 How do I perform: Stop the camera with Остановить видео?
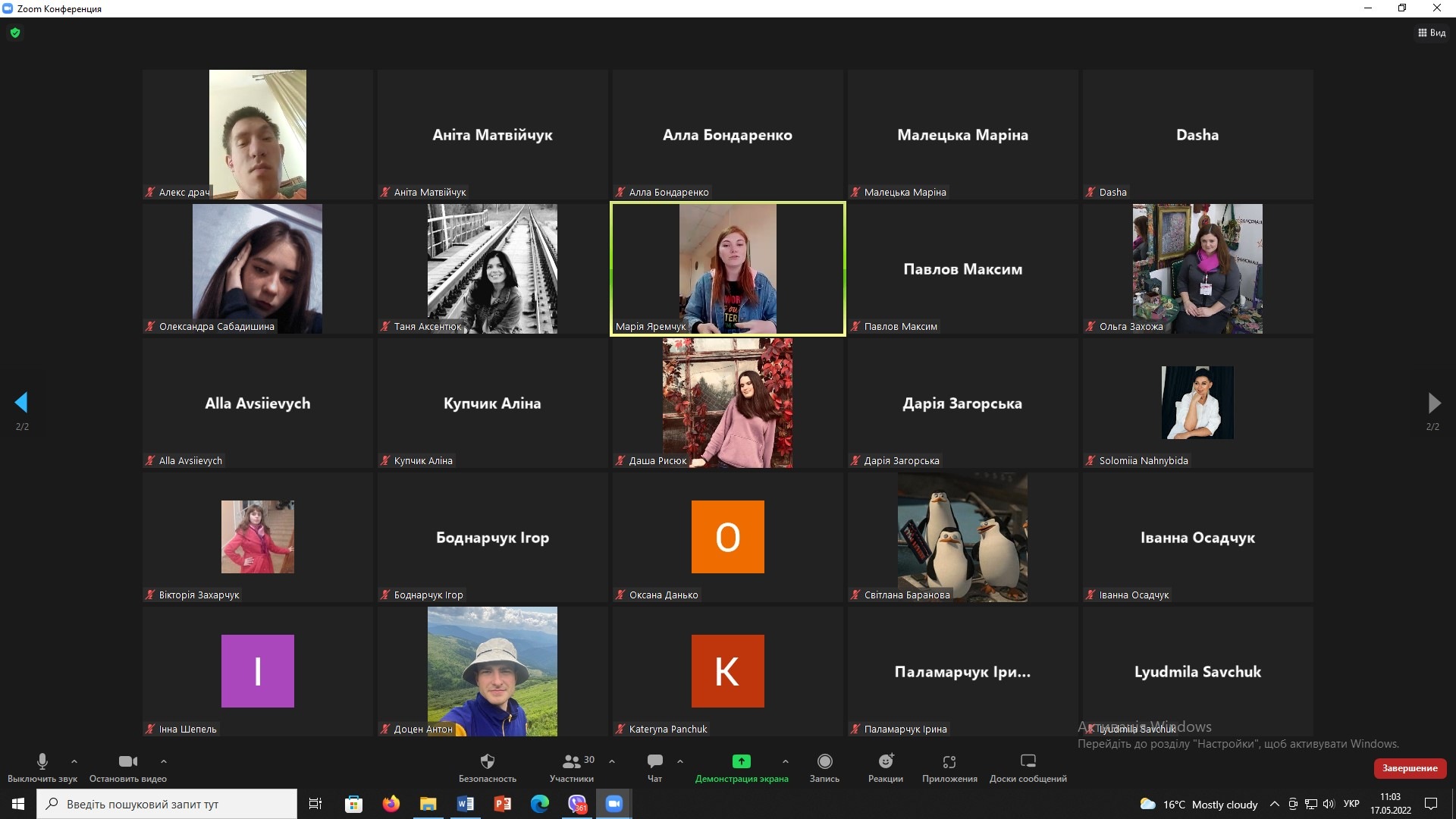(127, 761)
